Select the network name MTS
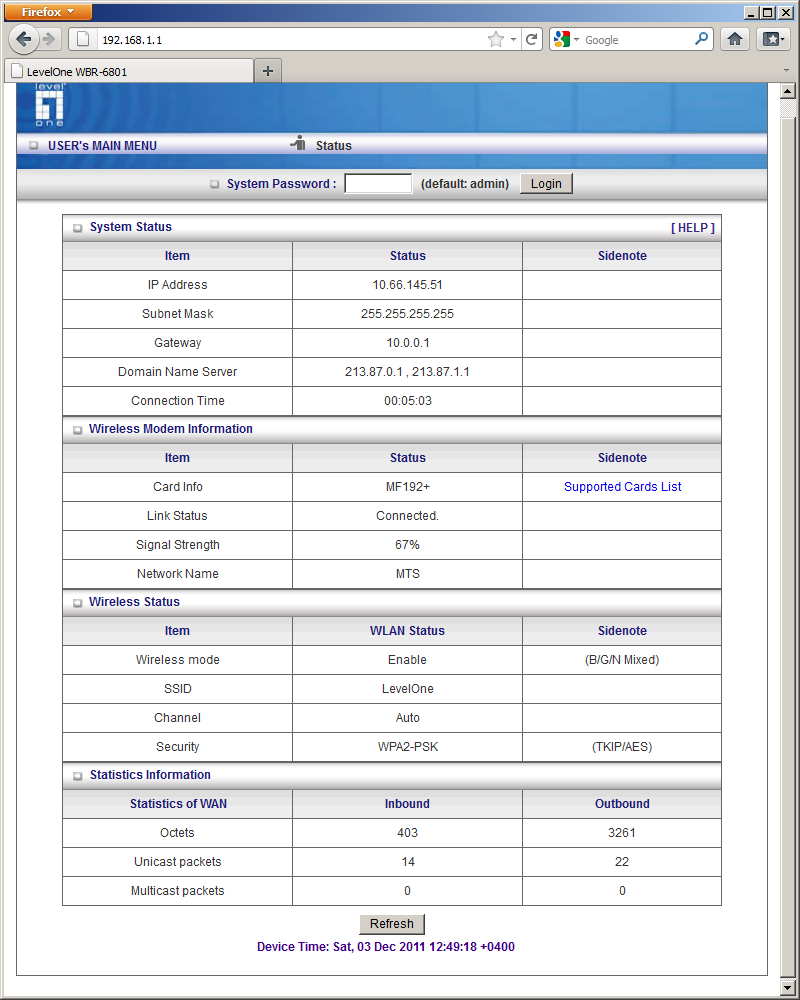800x1000 pixels. pos(408,573)
